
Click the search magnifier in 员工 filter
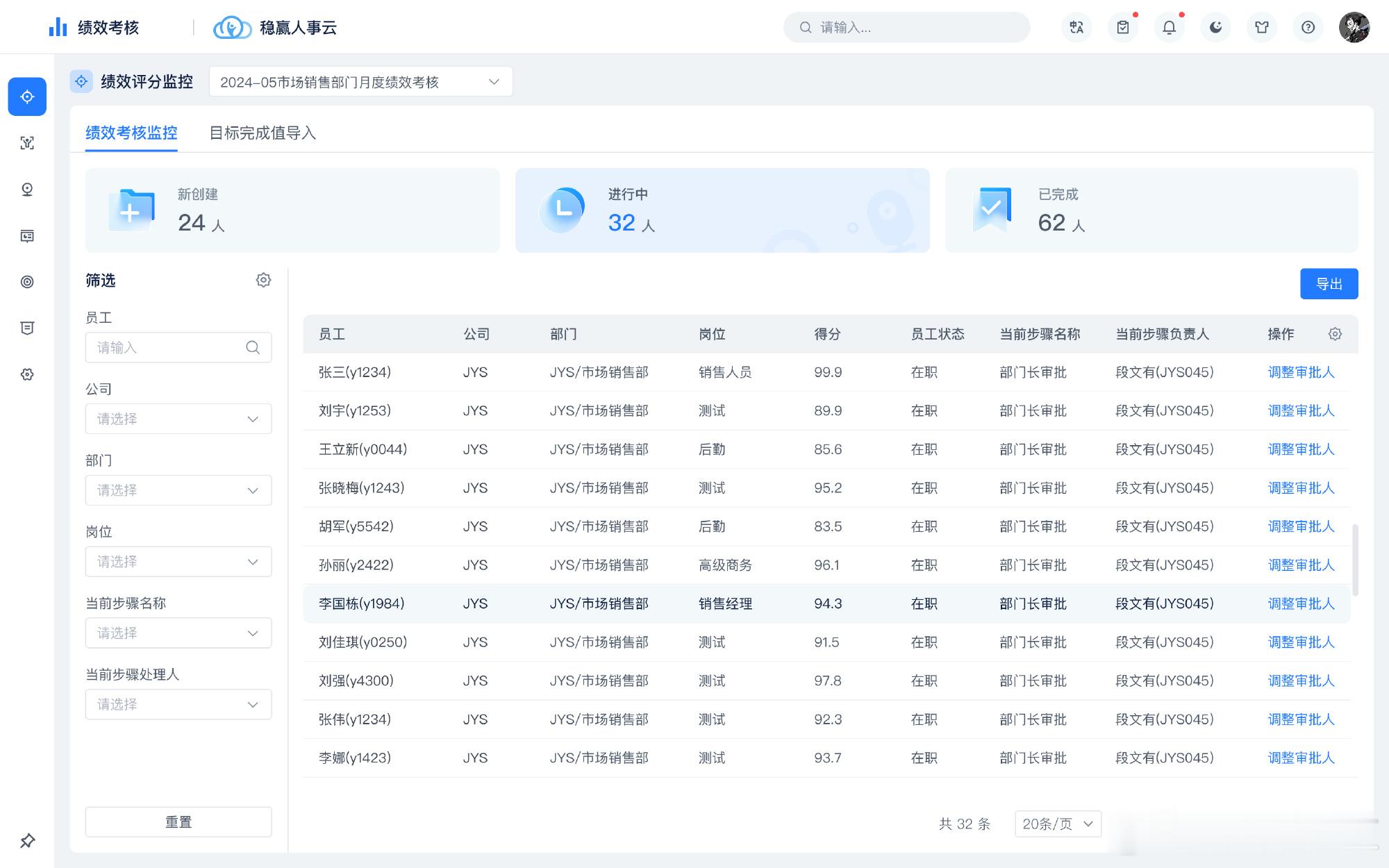(253, 347)
